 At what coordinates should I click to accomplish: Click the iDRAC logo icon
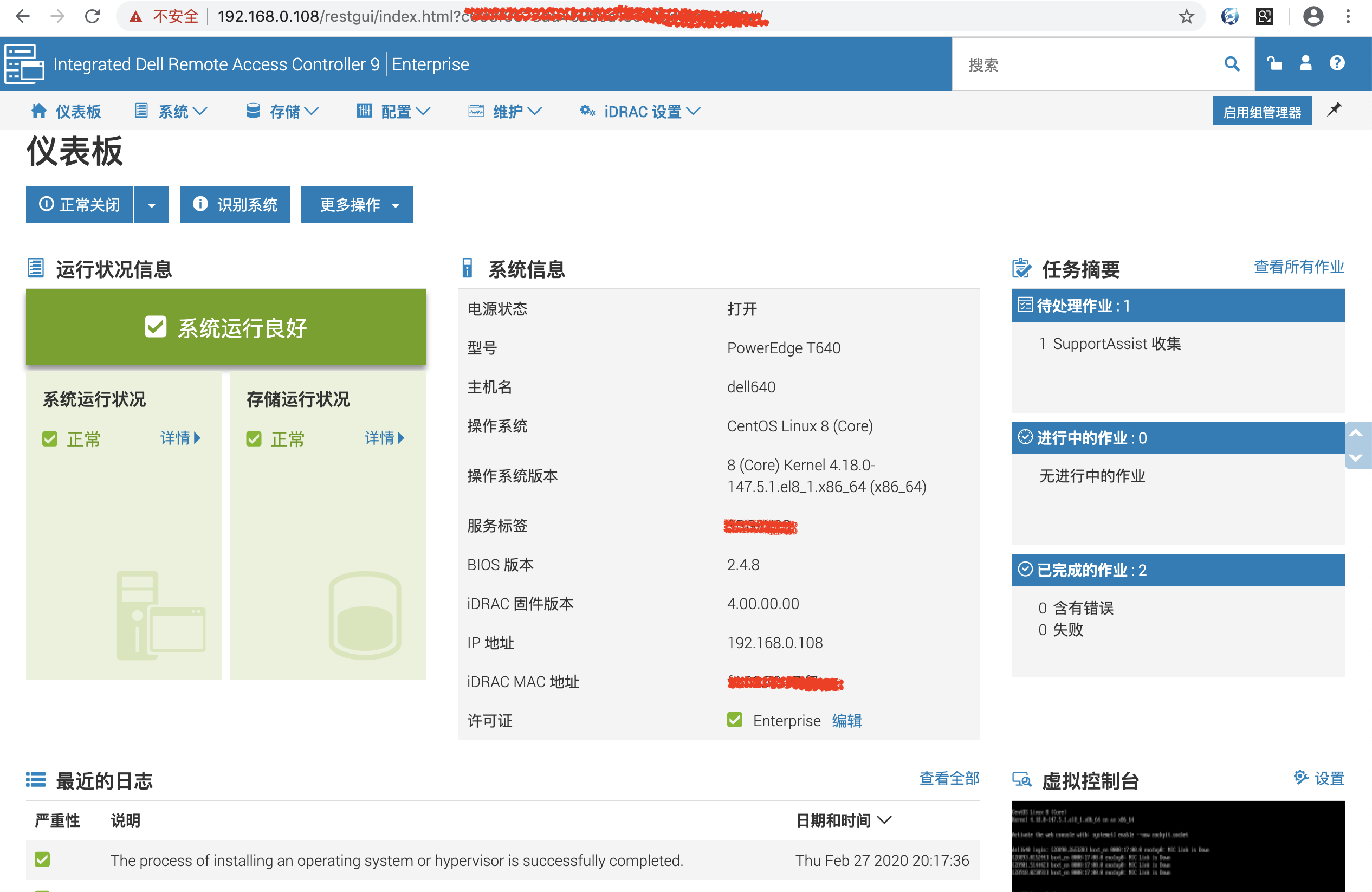click(x=24, y=63)
